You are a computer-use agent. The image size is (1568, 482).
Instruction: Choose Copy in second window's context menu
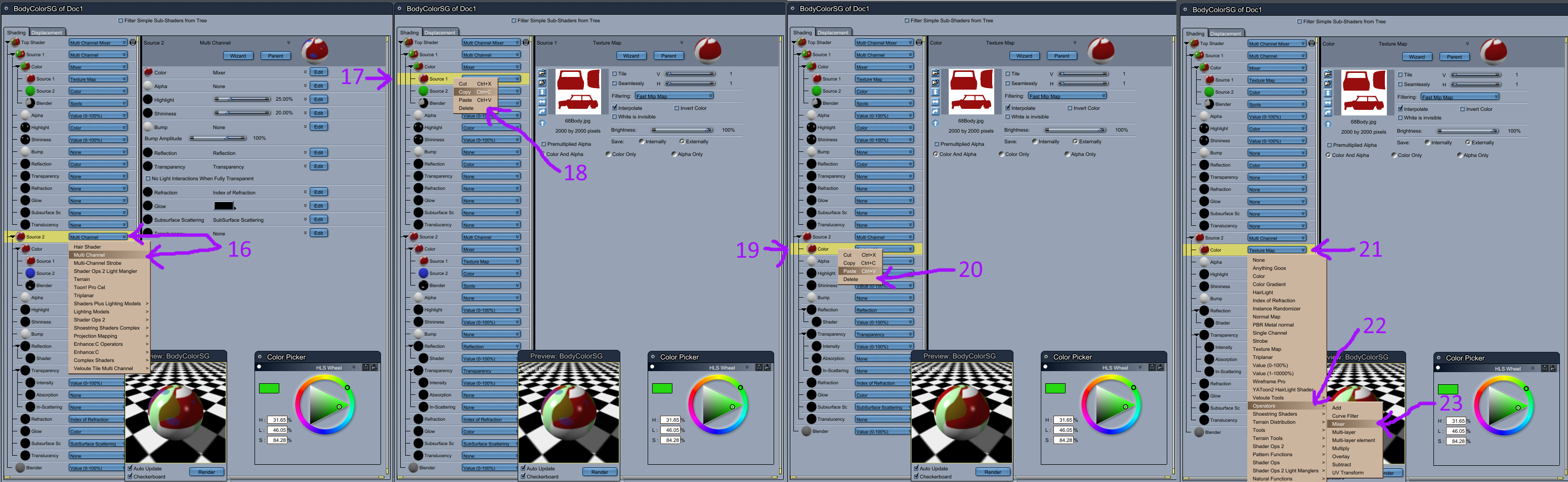[x=476, y=92]
